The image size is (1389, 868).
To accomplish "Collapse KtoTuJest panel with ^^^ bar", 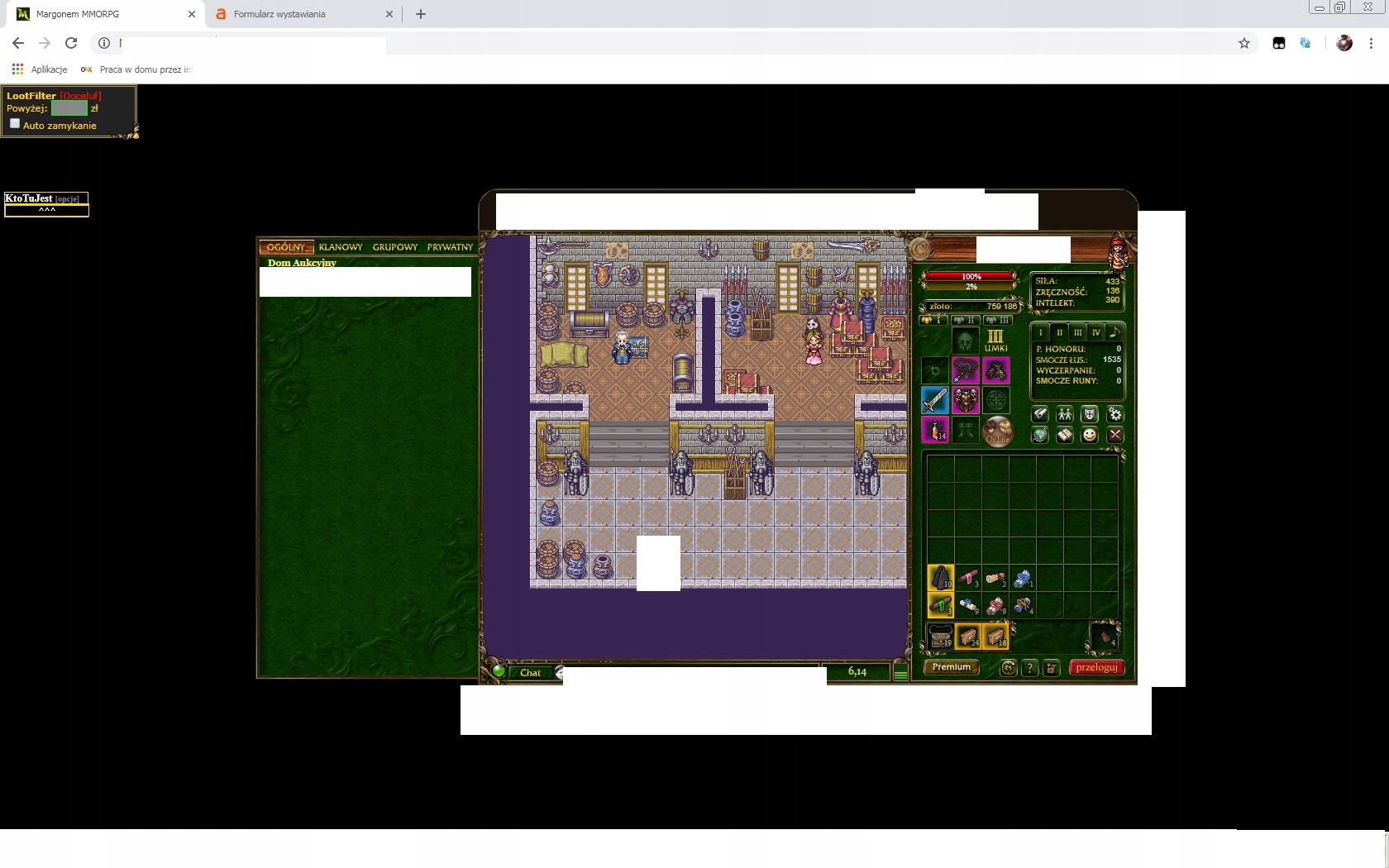I will tap(47, 210).
